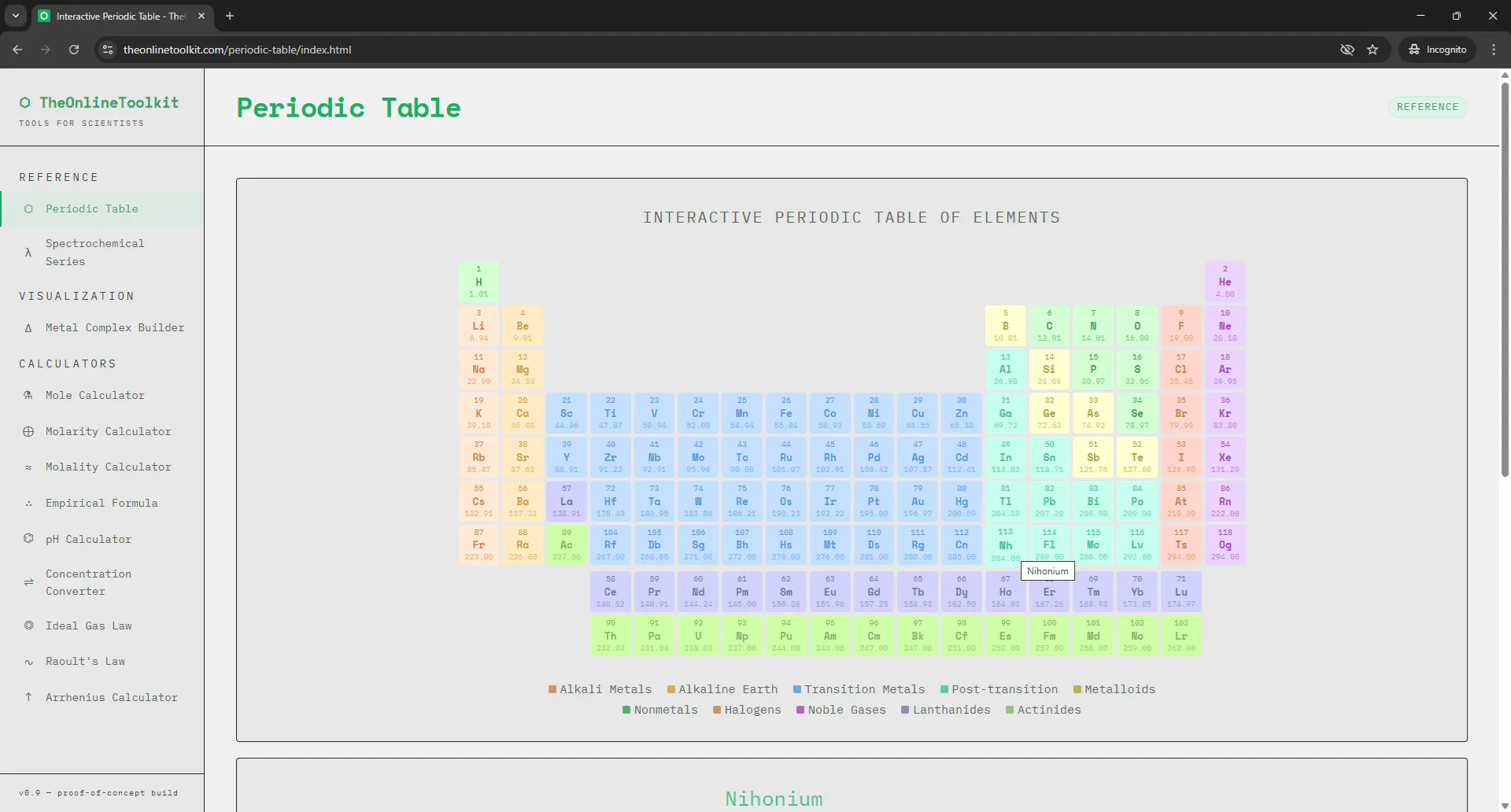Click the address bar URL

point(237,50)
